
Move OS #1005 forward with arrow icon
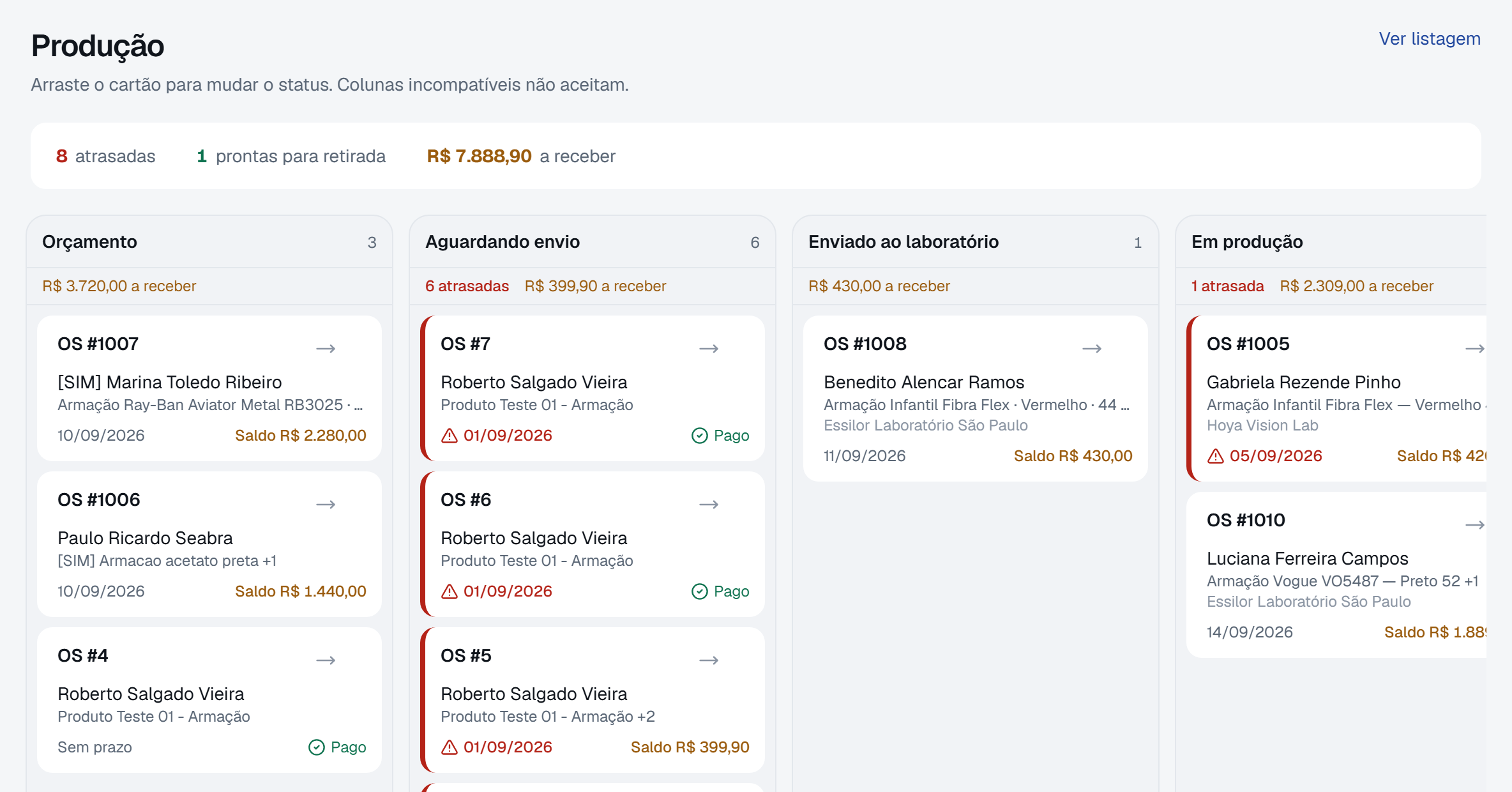pyautogui.click(x=1475, y=348)
